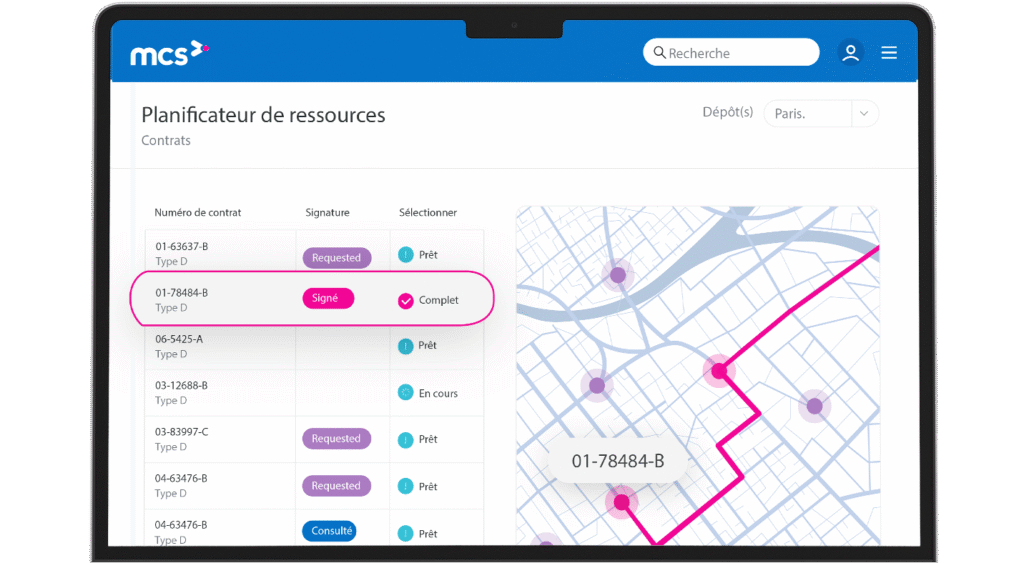Open the user profile icon

[x=850, y=52]
